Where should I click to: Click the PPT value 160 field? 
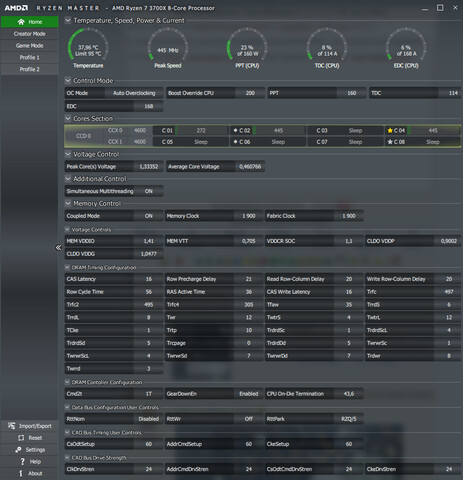(352, 93)
